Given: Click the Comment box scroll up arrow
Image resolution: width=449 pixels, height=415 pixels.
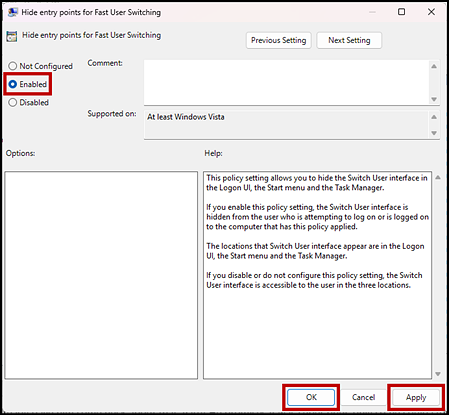Looking at the screenshot, I should coord(434,66).
